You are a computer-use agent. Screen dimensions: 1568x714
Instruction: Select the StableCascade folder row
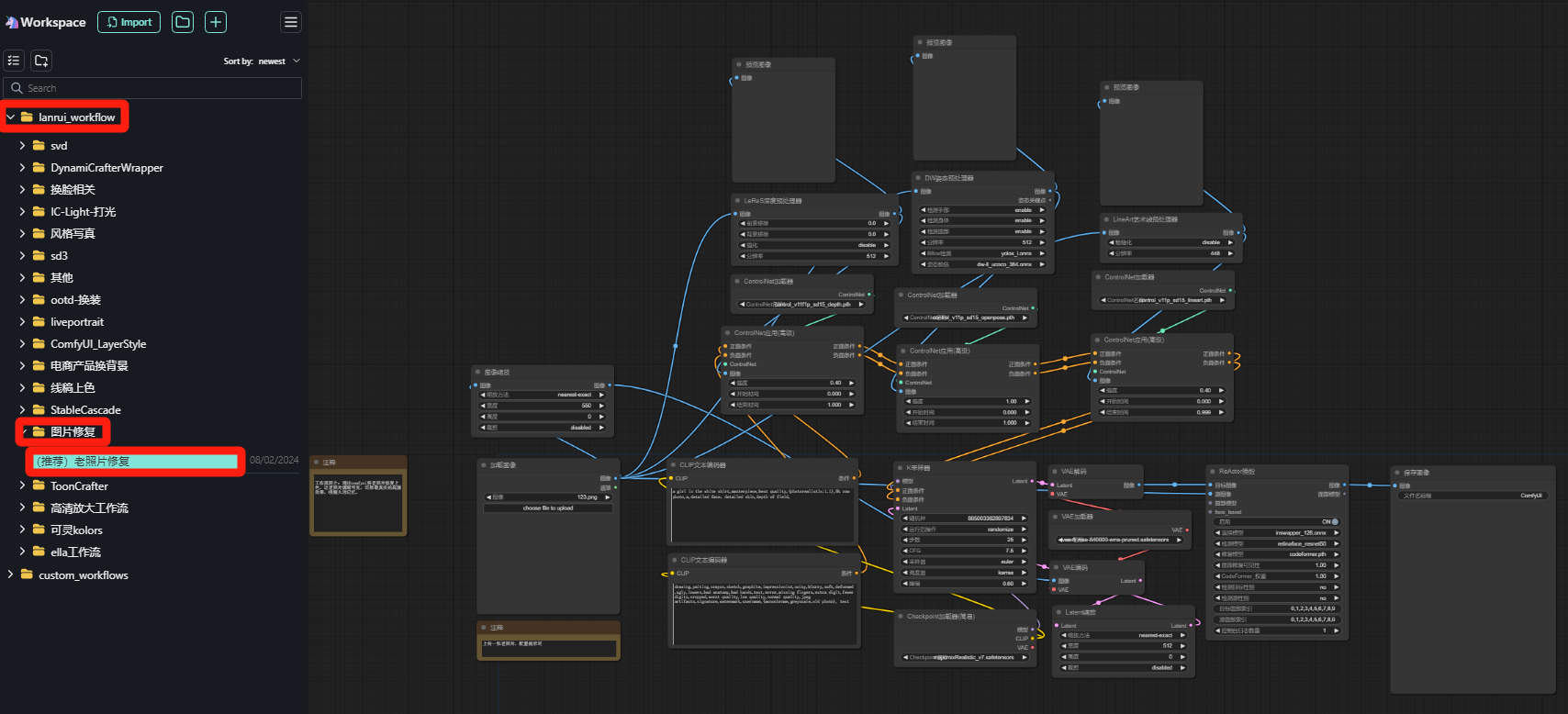click(152, 409)
